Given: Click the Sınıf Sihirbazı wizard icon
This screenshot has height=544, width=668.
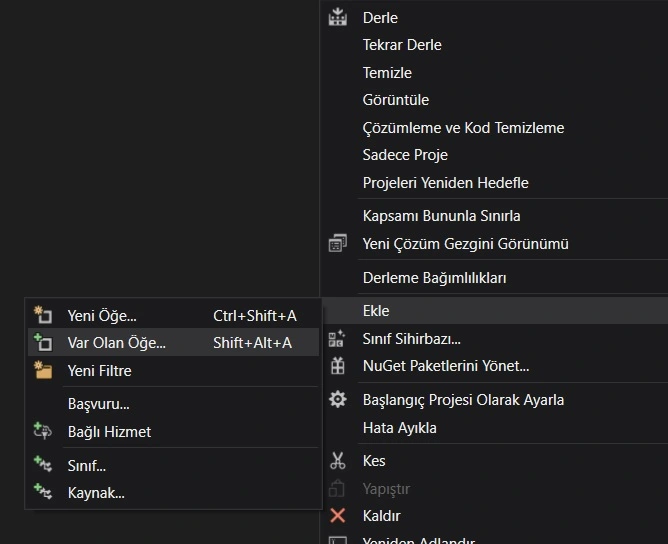Looking at the screenshot, I should [x=338, y=339].
